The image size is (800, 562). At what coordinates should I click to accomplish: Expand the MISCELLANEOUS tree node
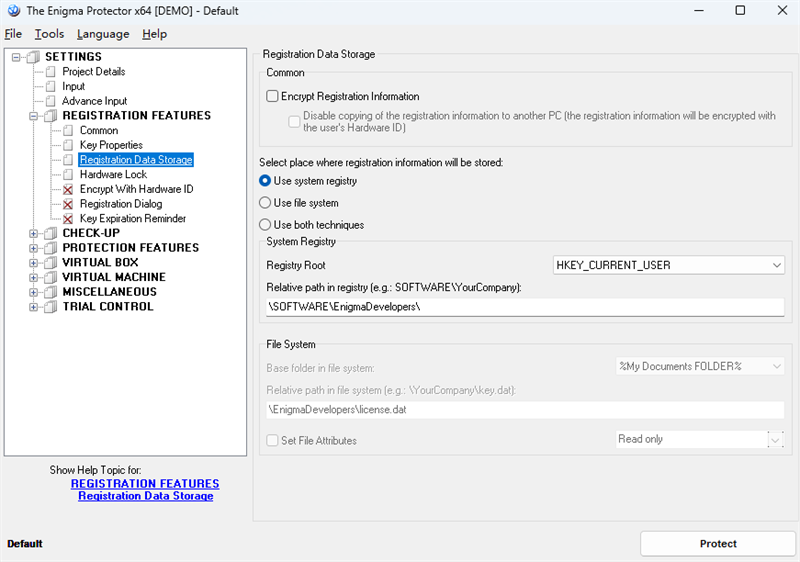point(34,292)
